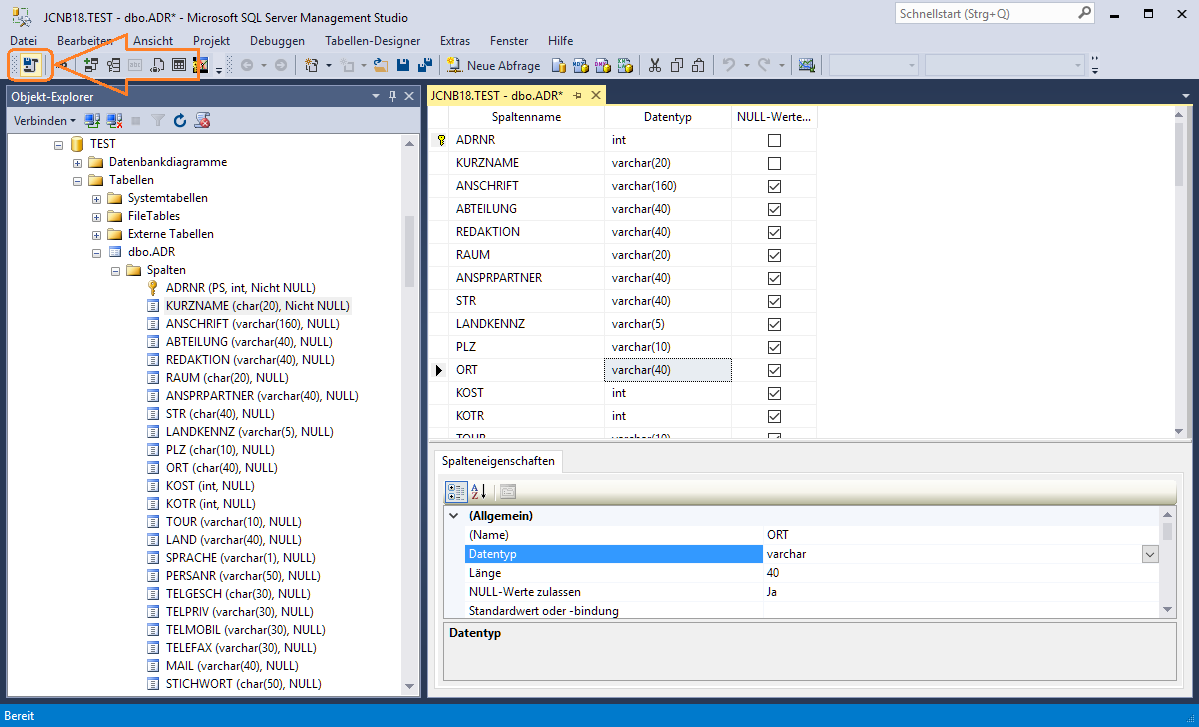This screenshot has width=1199, height=727.
Task: Toggle NULL checkbox for ANSPRPARTNER row
Action: [x=774, y=278]
